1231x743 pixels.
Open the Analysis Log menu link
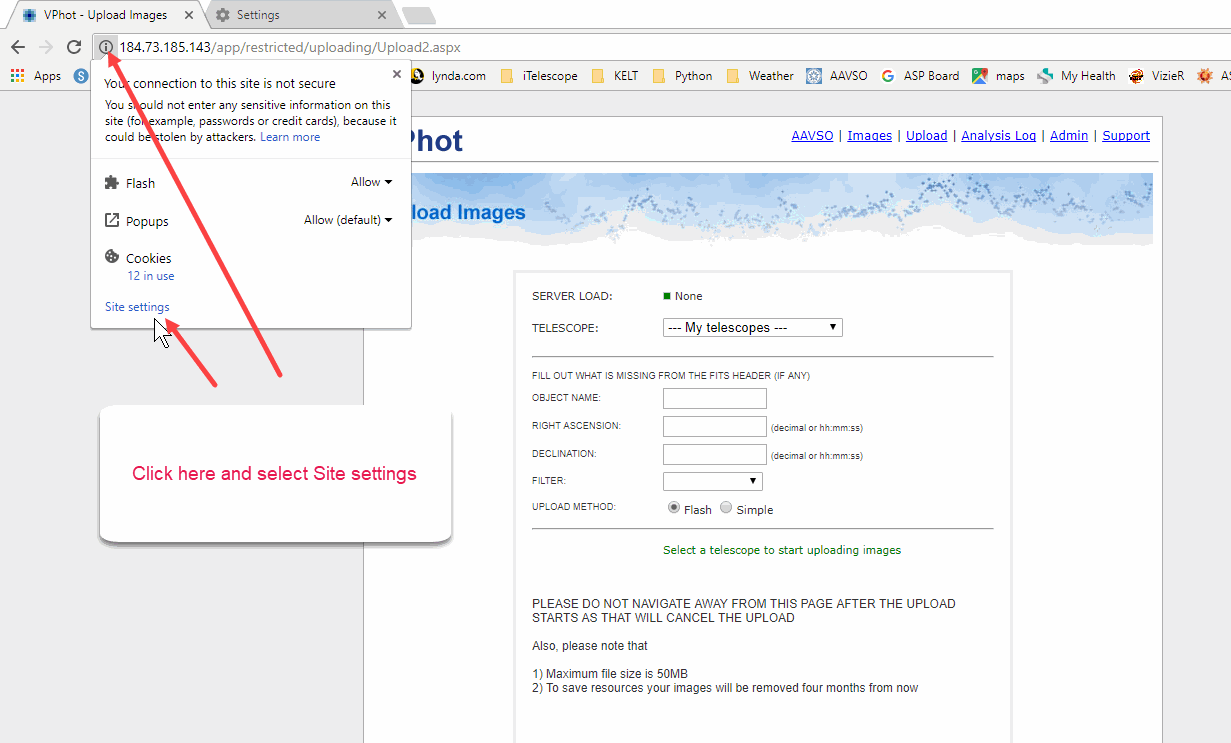998,136
